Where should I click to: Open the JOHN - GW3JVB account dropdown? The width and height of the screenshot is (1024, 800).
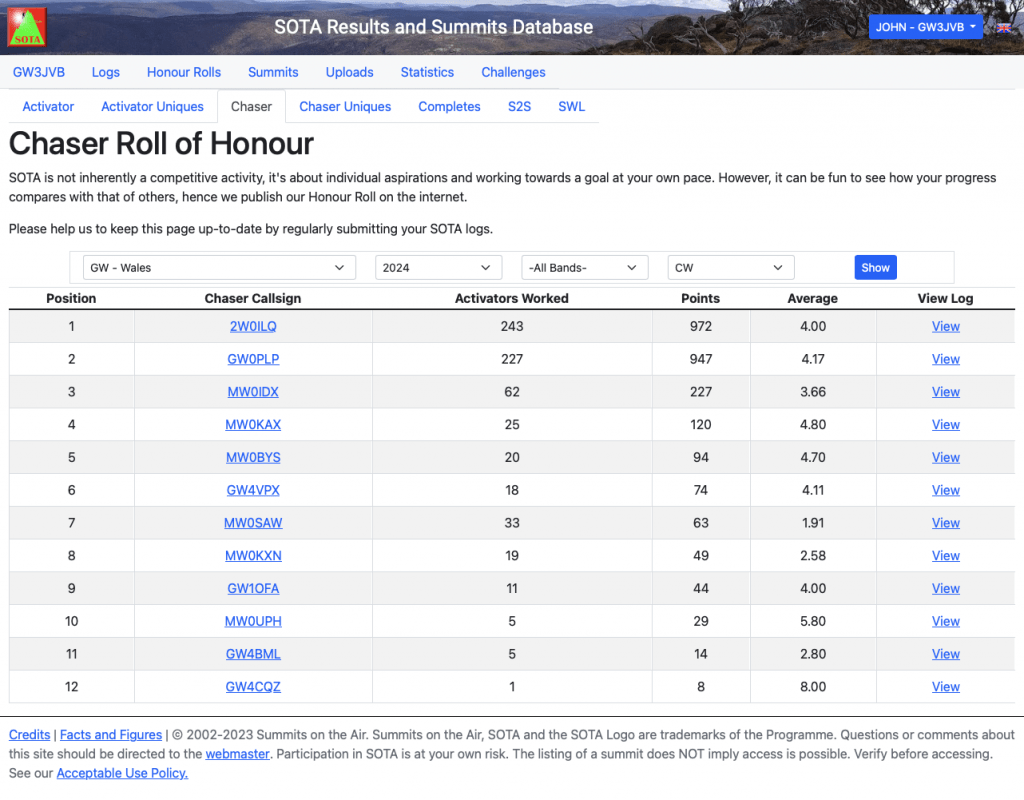tap(925, 27)
